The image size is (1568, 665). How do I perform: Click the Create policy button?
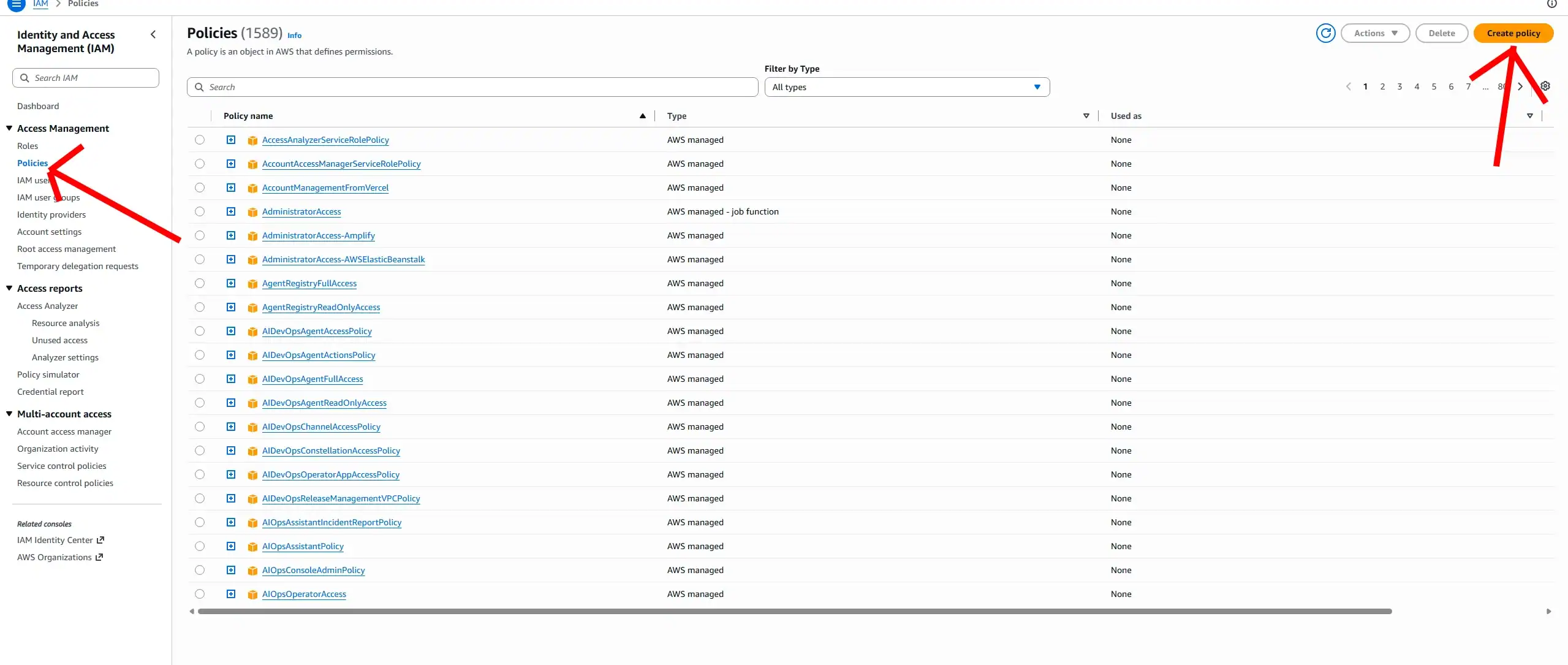click(x=1513, y=33)
